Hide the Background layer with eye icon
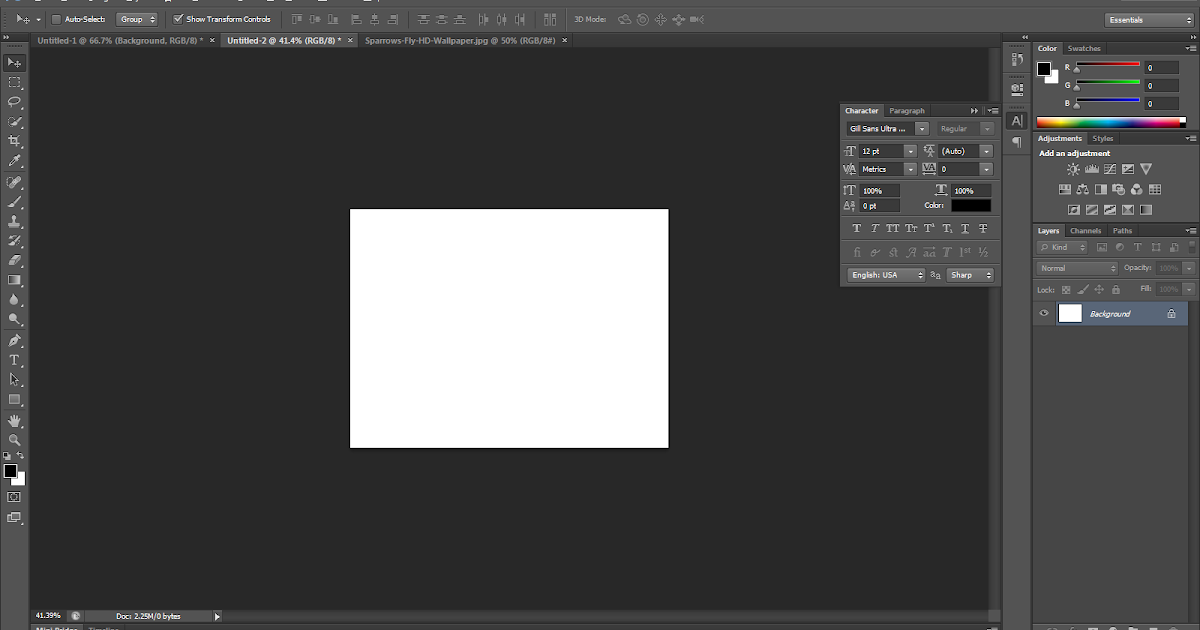Screen dimensions: 1200x630 (x=1044, y=314)
